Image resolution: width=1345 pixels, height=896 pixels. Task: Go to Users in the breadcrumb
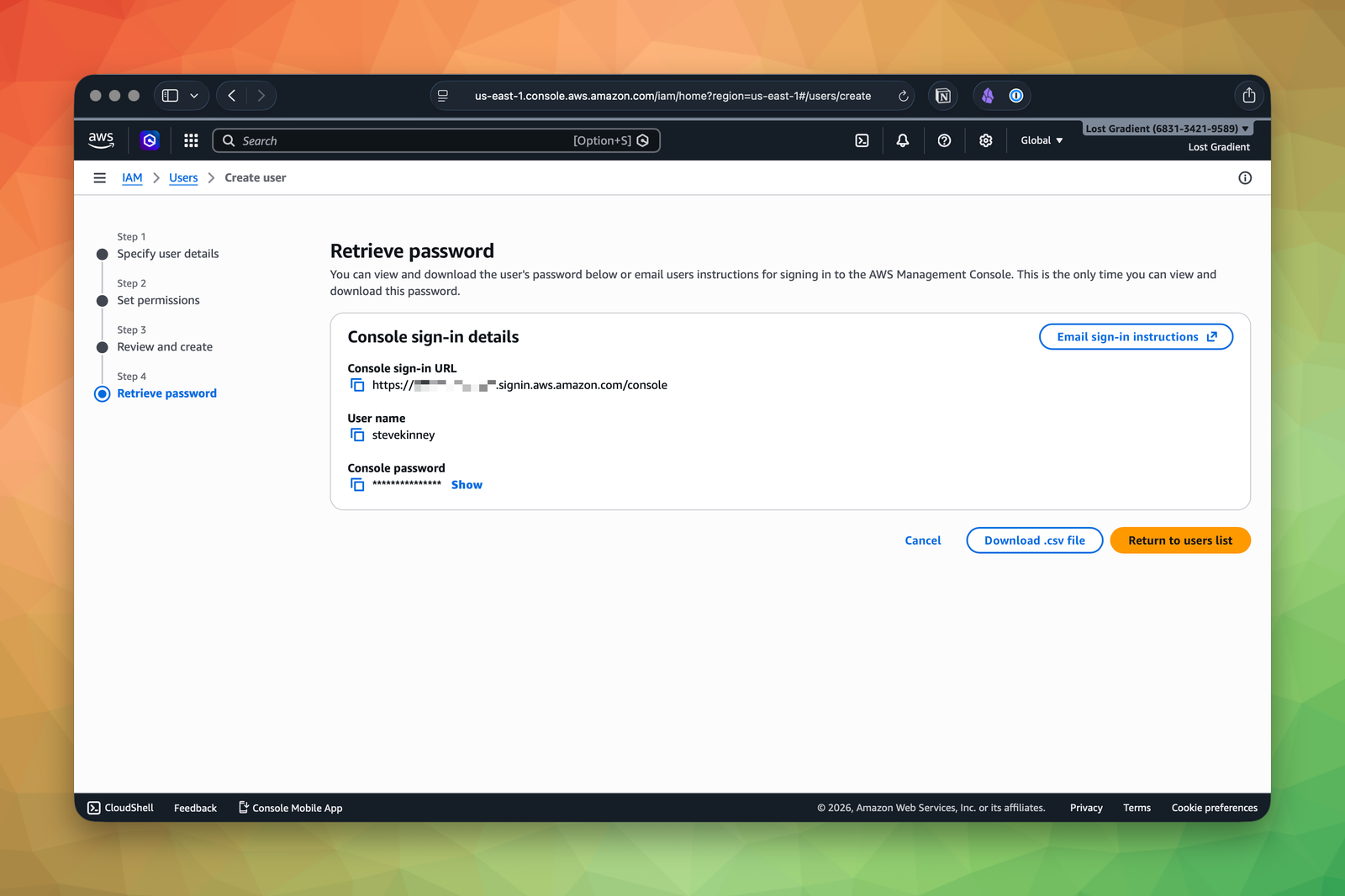point(183,178)
